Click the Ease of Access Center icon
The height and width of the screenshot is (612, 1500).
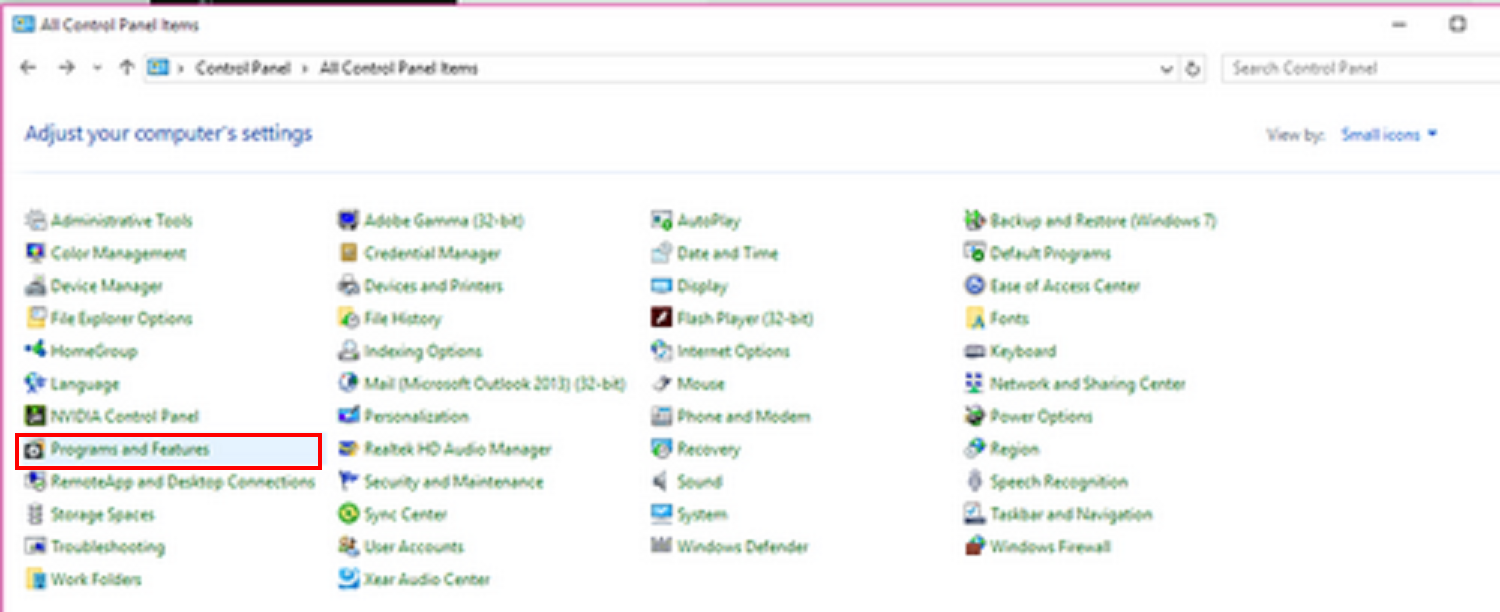pyautogui.click(x=975, y=286)
